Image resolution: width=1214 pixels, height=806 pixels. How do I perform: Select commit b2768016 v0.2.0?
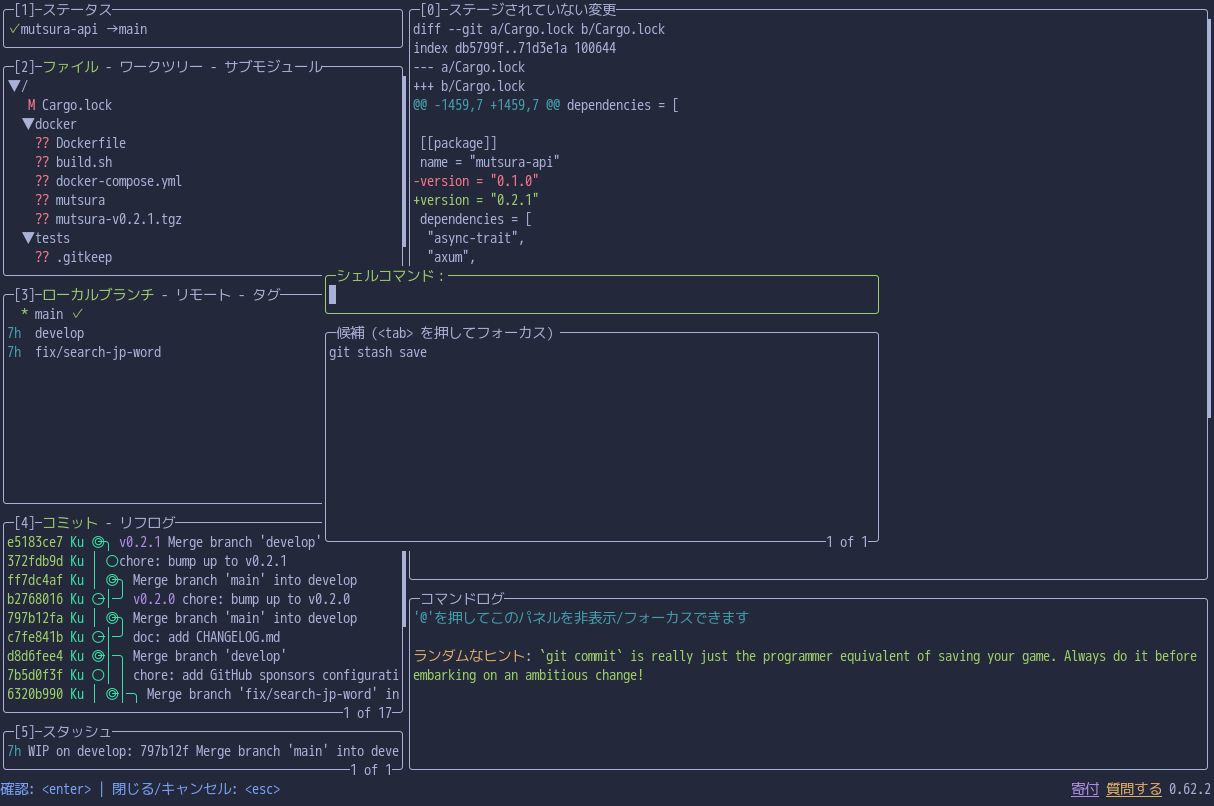point(203,599)
